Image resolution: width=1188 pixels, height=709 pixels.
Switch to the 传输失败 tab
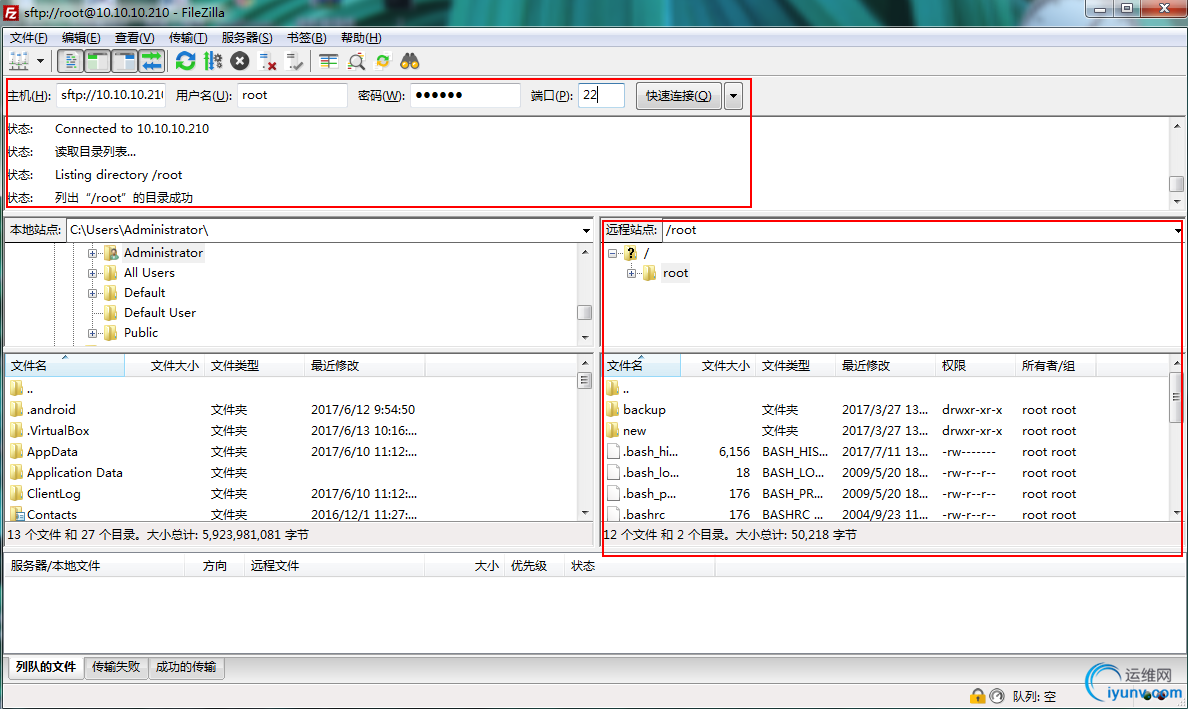(116, 667)
